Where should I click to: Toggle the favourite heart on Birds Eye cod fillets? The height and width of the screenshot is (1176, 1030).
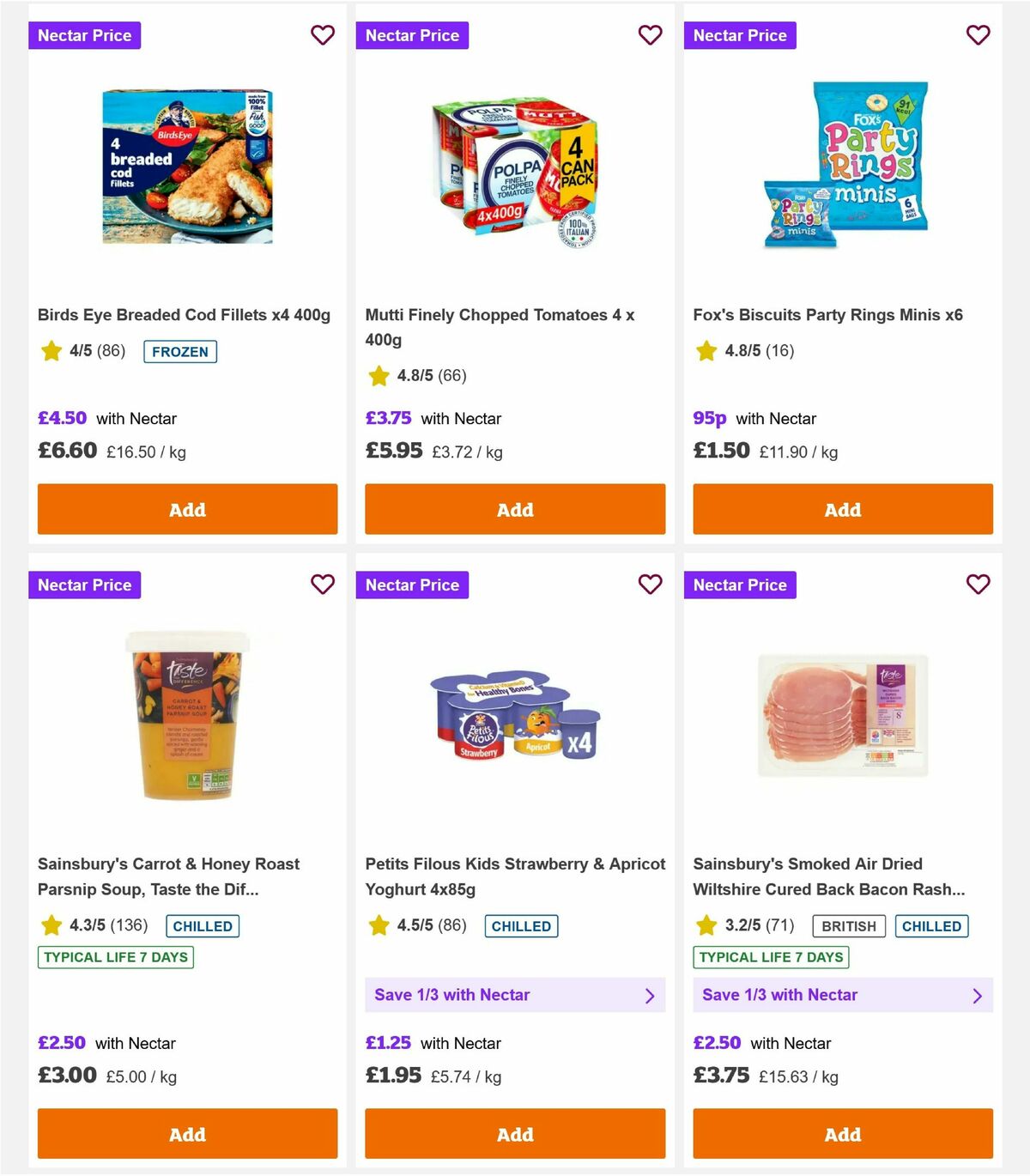coord(323,35)
